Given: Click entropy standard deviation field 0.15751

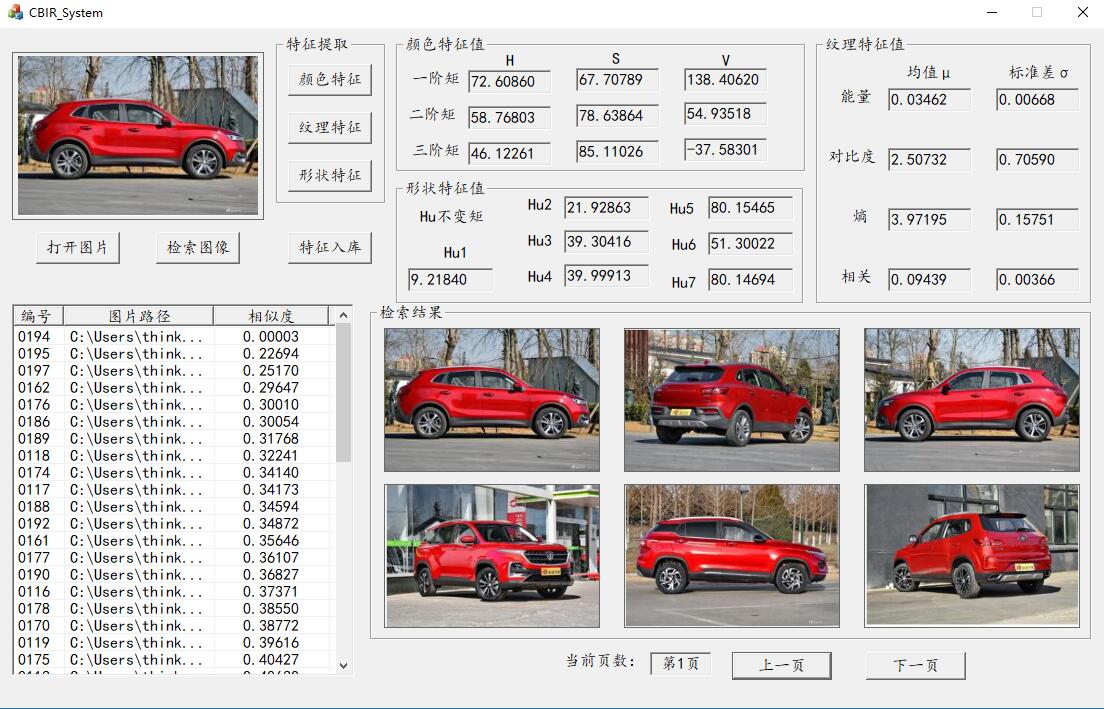Looking at the screenshot, I should 1037,219.
